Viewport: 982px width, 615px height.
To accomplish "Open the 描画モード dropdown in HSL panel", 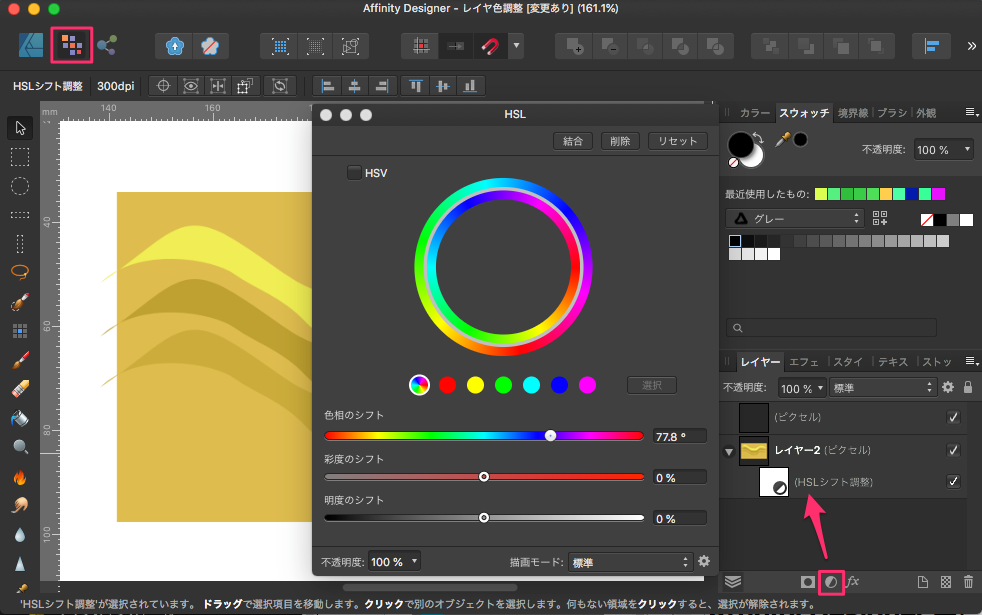I will [630, 562].
